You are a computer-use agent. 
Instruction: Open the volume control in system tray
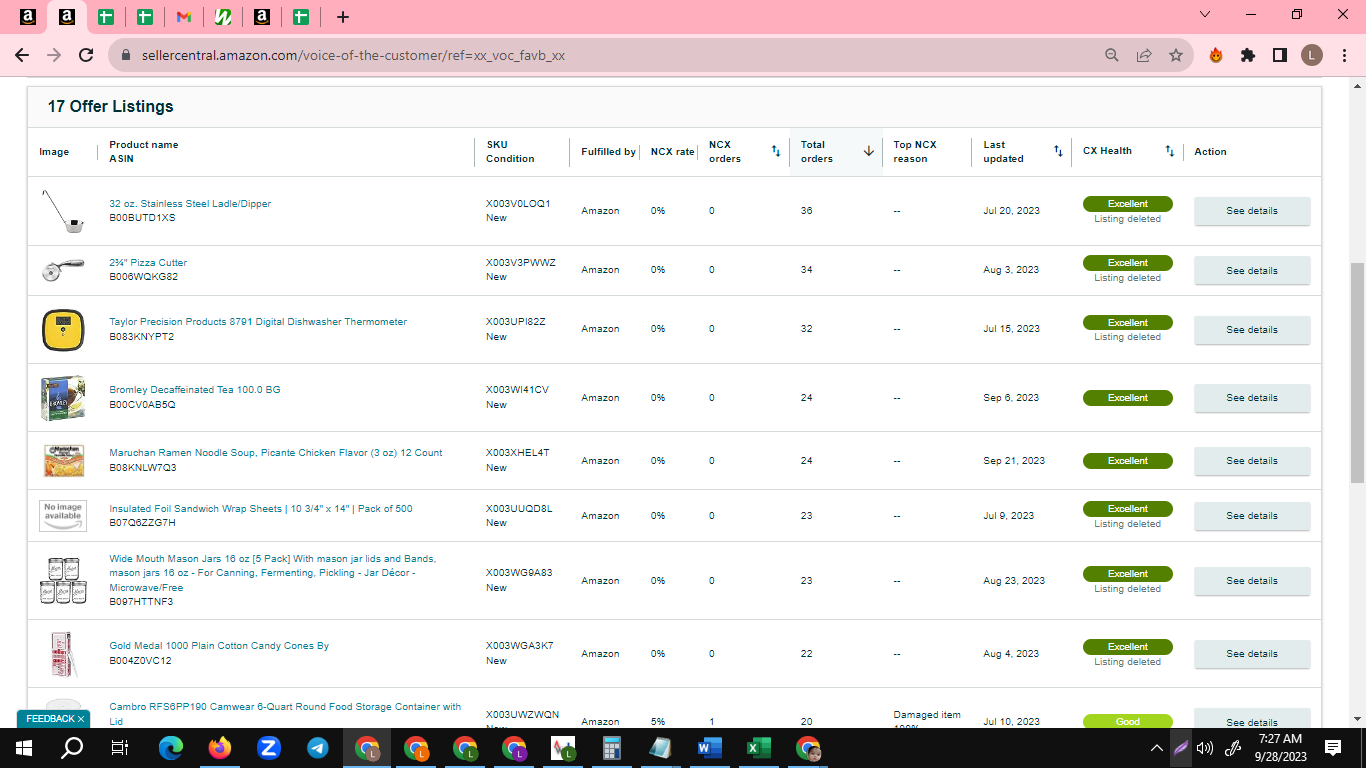coord(1205,748)
